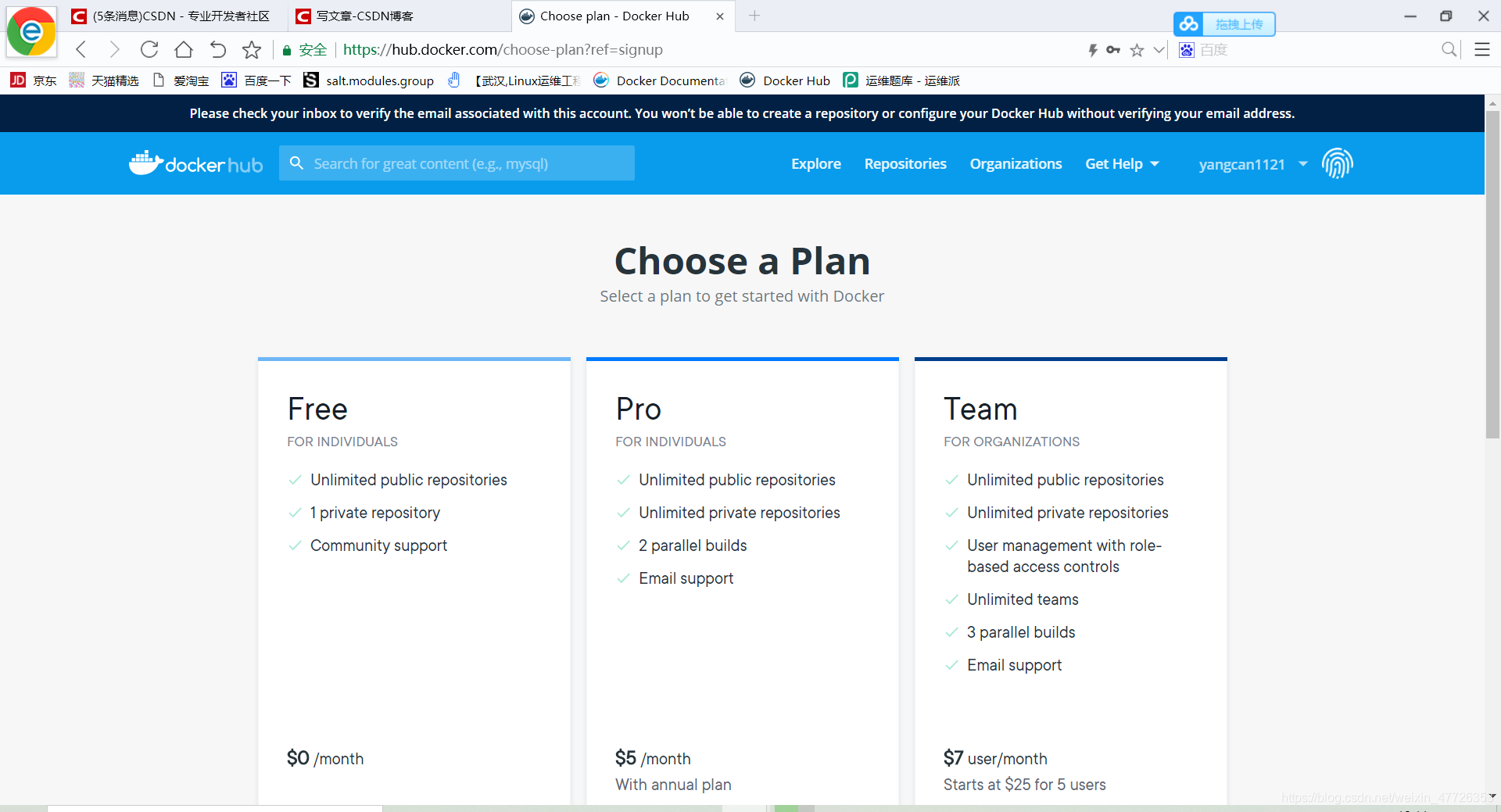Click "Starts at $25 for 5 users" text

(x=1024, y=785)
